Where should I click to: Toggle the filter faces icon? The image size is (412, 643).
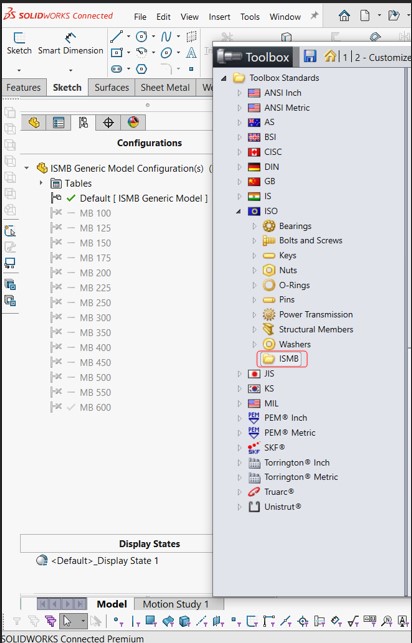(150, 621)
